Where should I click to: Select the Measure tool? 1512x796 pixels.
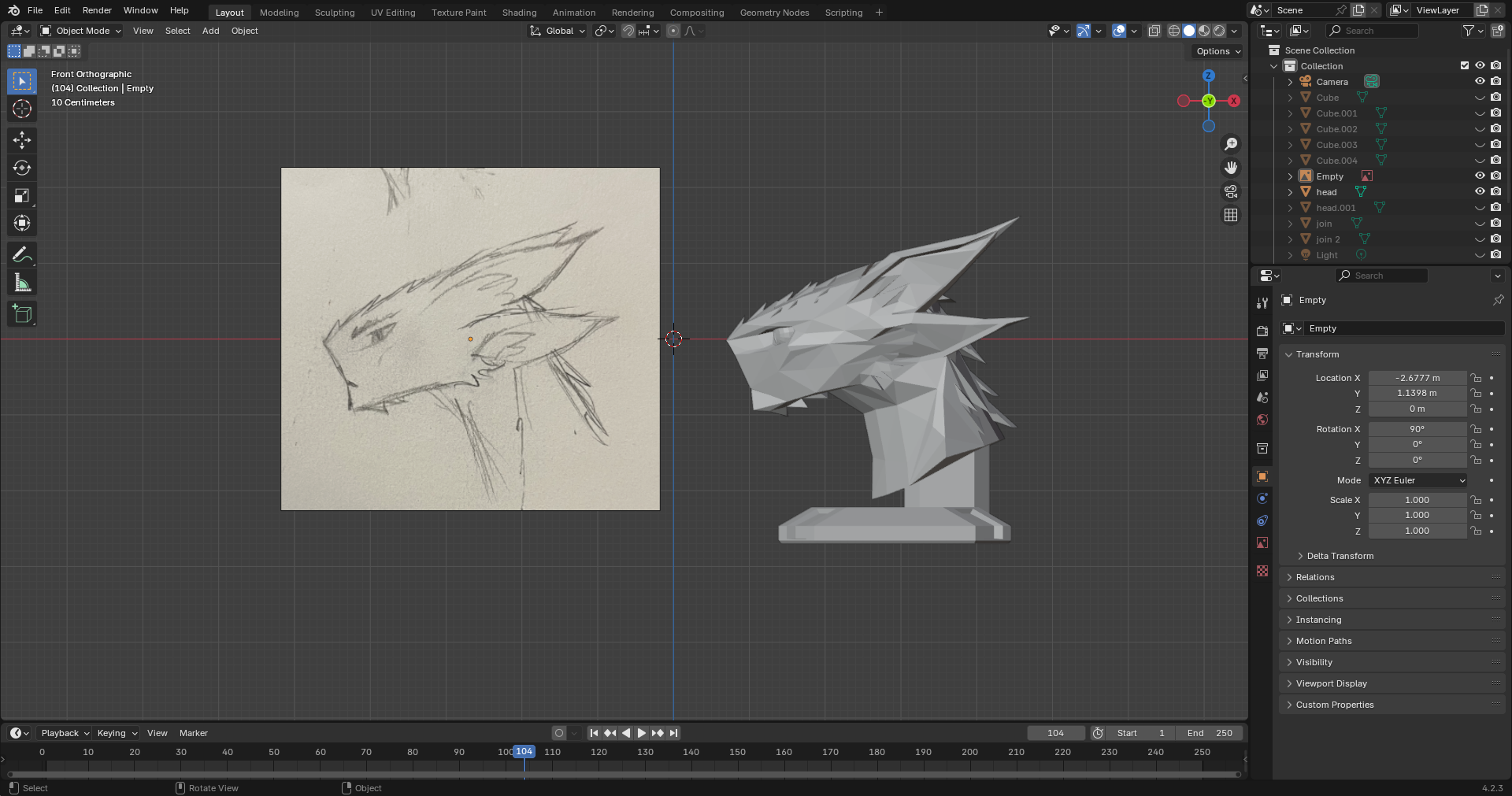click(22, 283)
